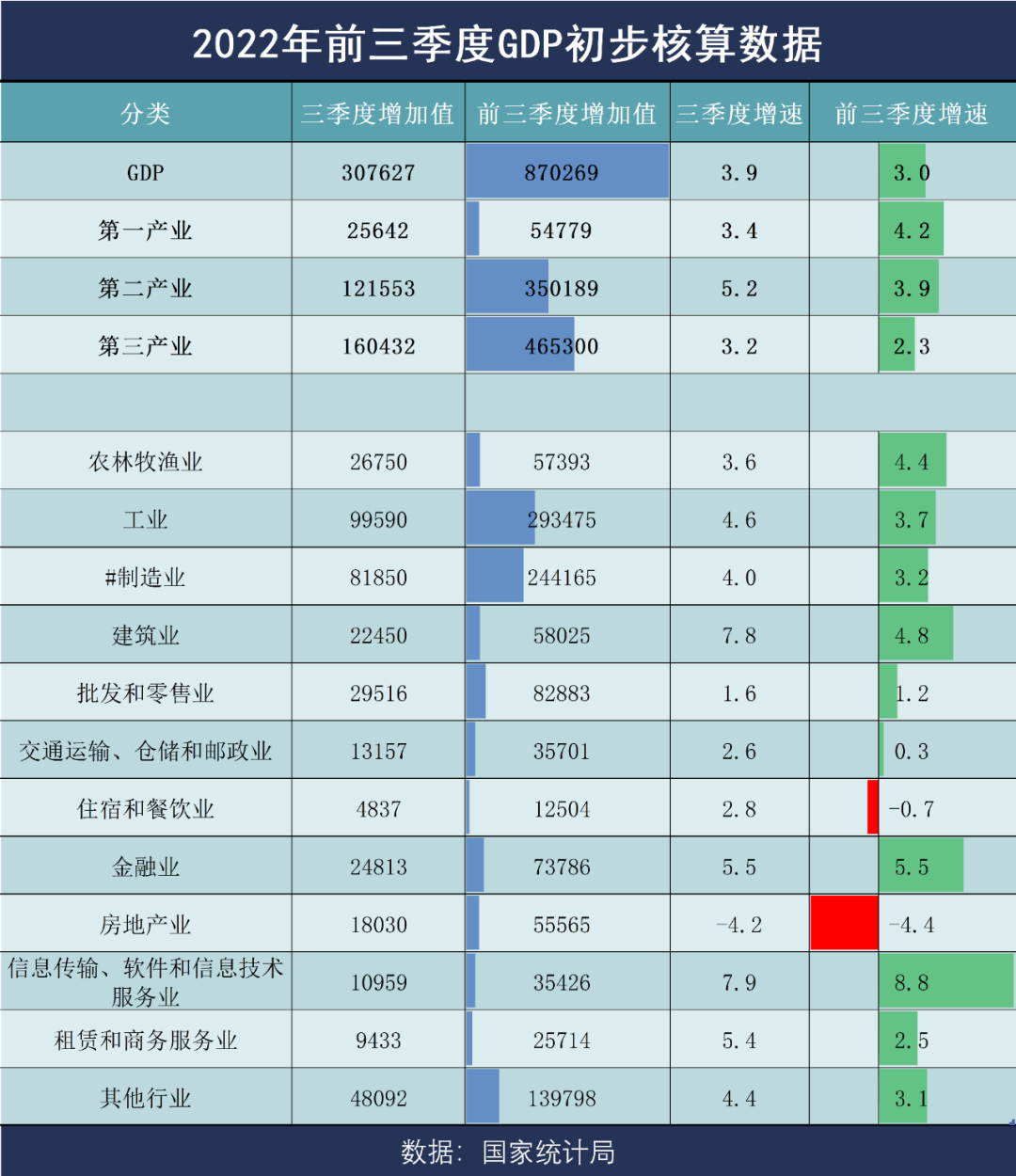Click the 三季度增速 column header
The height and width of the screenshot is (1176, 1016).
739,114
